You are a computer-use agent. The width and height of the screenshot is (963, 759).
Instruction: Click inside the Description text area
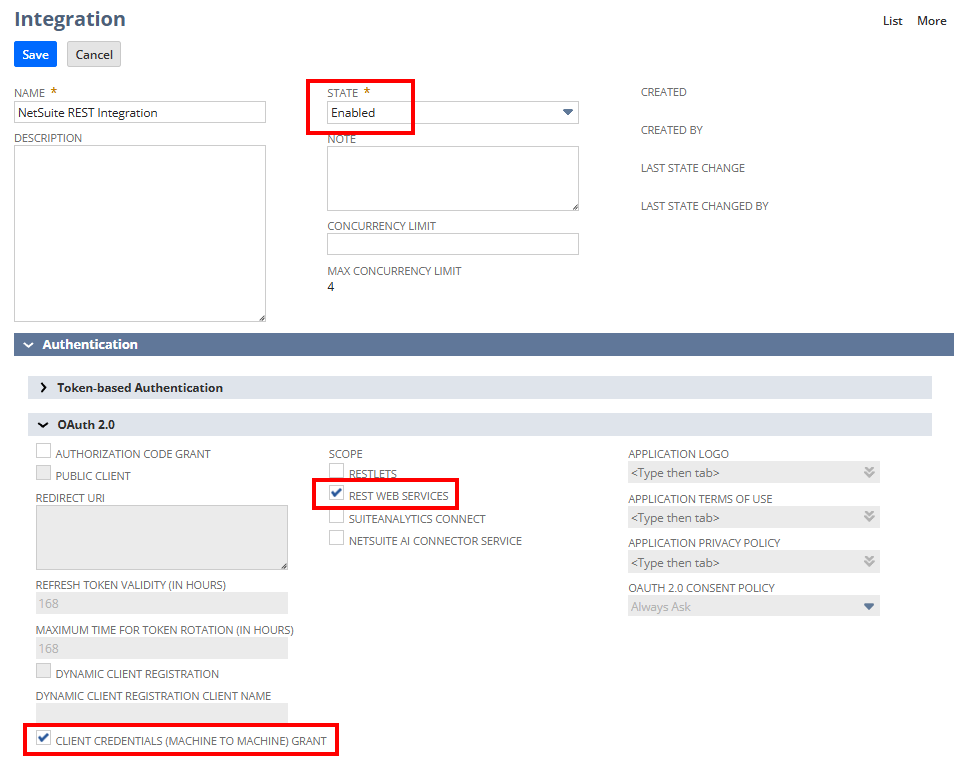pyautogui.click(x=140, y=233)
